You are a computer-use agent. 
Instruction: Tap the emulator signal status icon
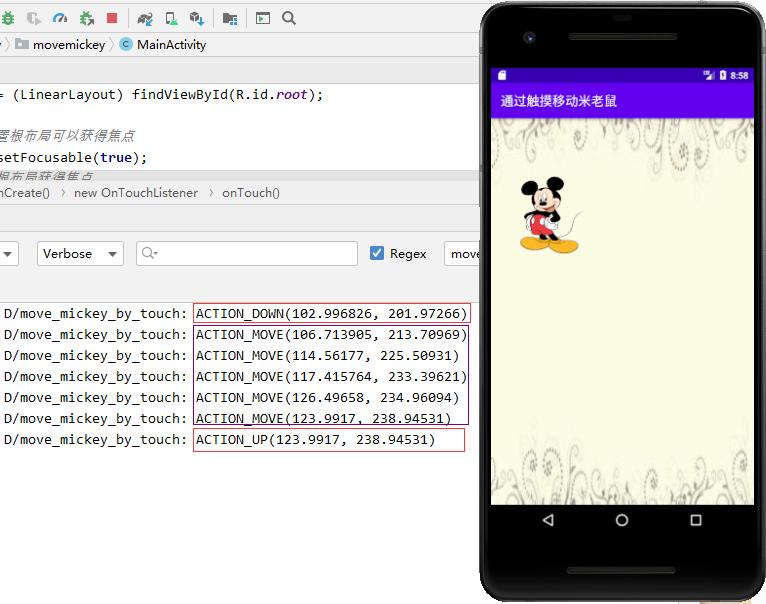pyautogui.click(x=708, y=75)
